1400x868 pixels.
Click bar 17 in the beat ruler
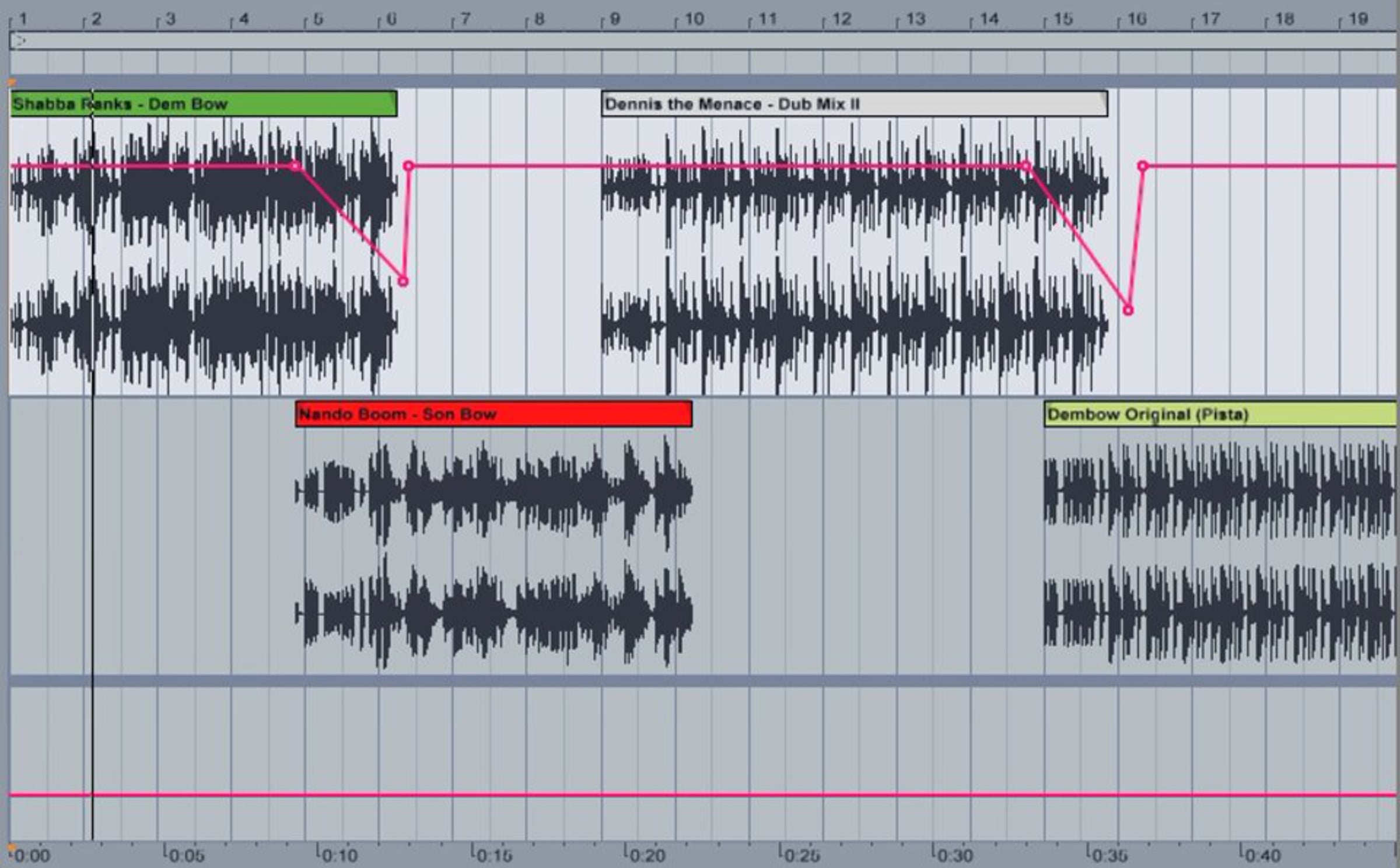tap(1210, 19)
